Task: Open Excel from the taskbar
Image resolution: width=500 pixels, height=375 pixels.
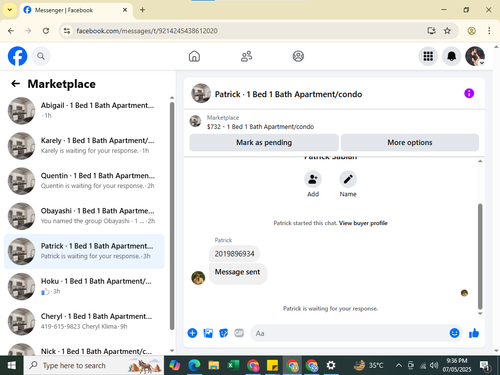Action: (x=233, y=366)
